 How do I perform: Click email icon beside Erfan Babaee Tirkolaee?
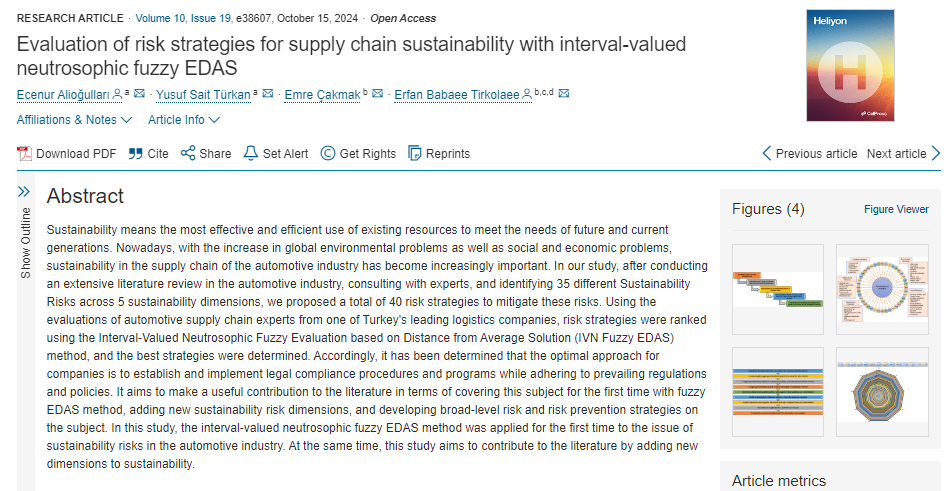(564, 95)
